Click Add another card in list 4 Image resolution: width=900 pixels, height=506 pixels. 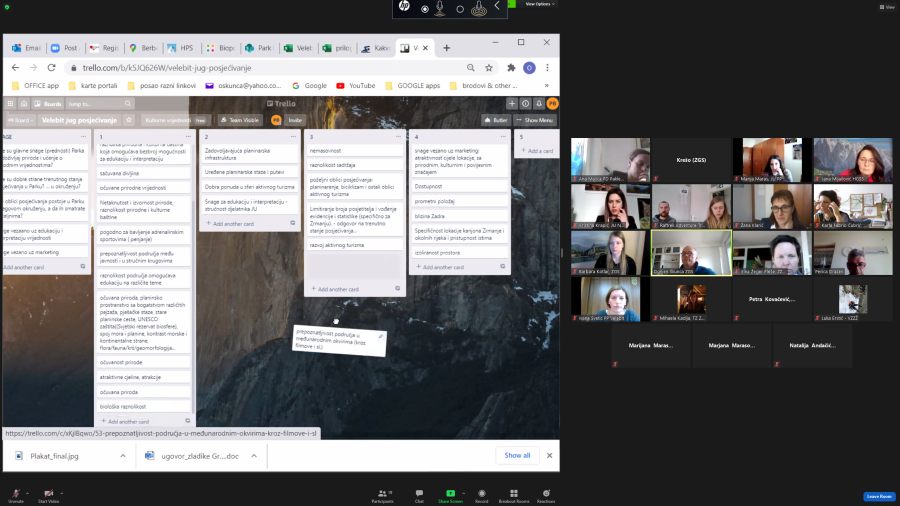pos(439,267)
